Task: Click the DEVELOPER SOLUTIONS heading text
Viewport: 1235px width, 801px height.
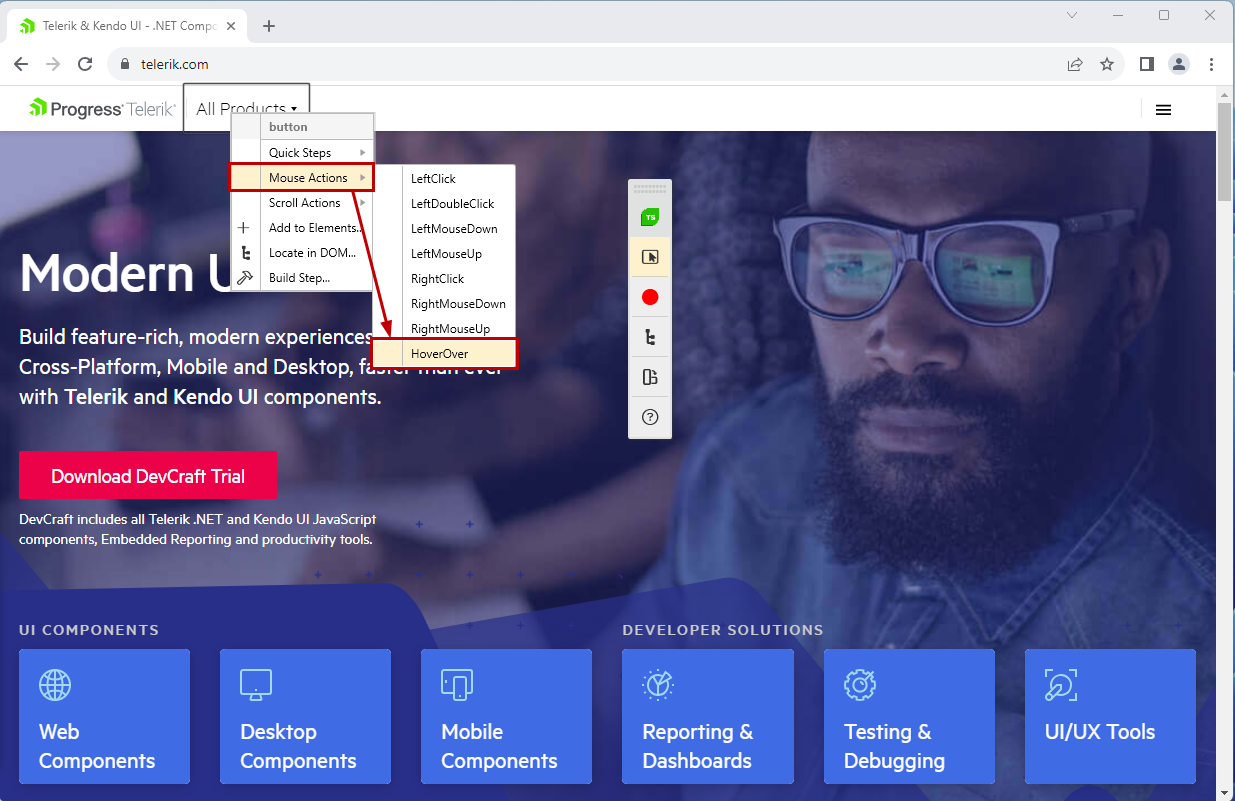Action: tap(723, 630)
